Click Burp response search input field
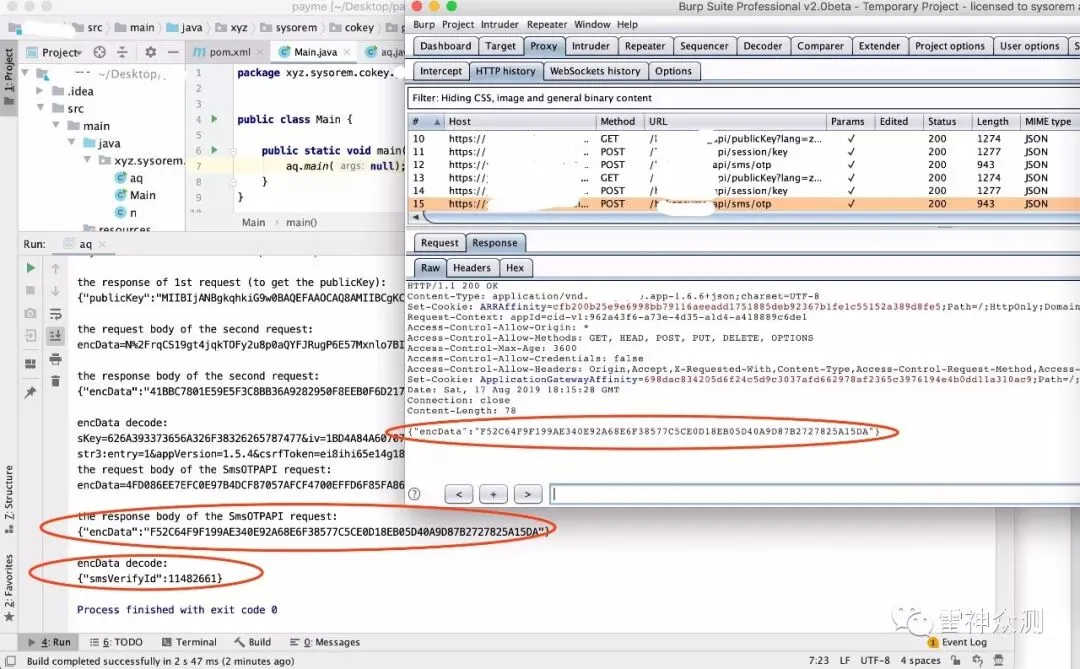 pyautogui.click(x=816, y=494)
